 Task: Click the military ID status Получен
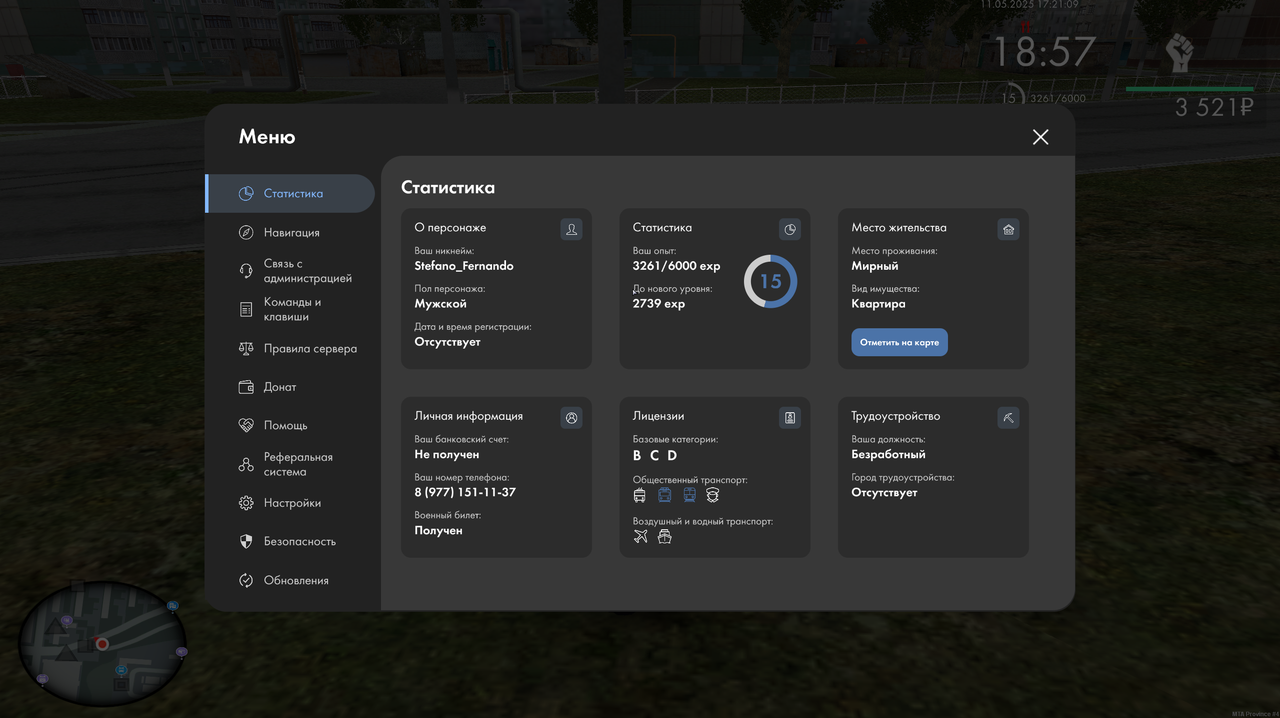pos(439,531)
